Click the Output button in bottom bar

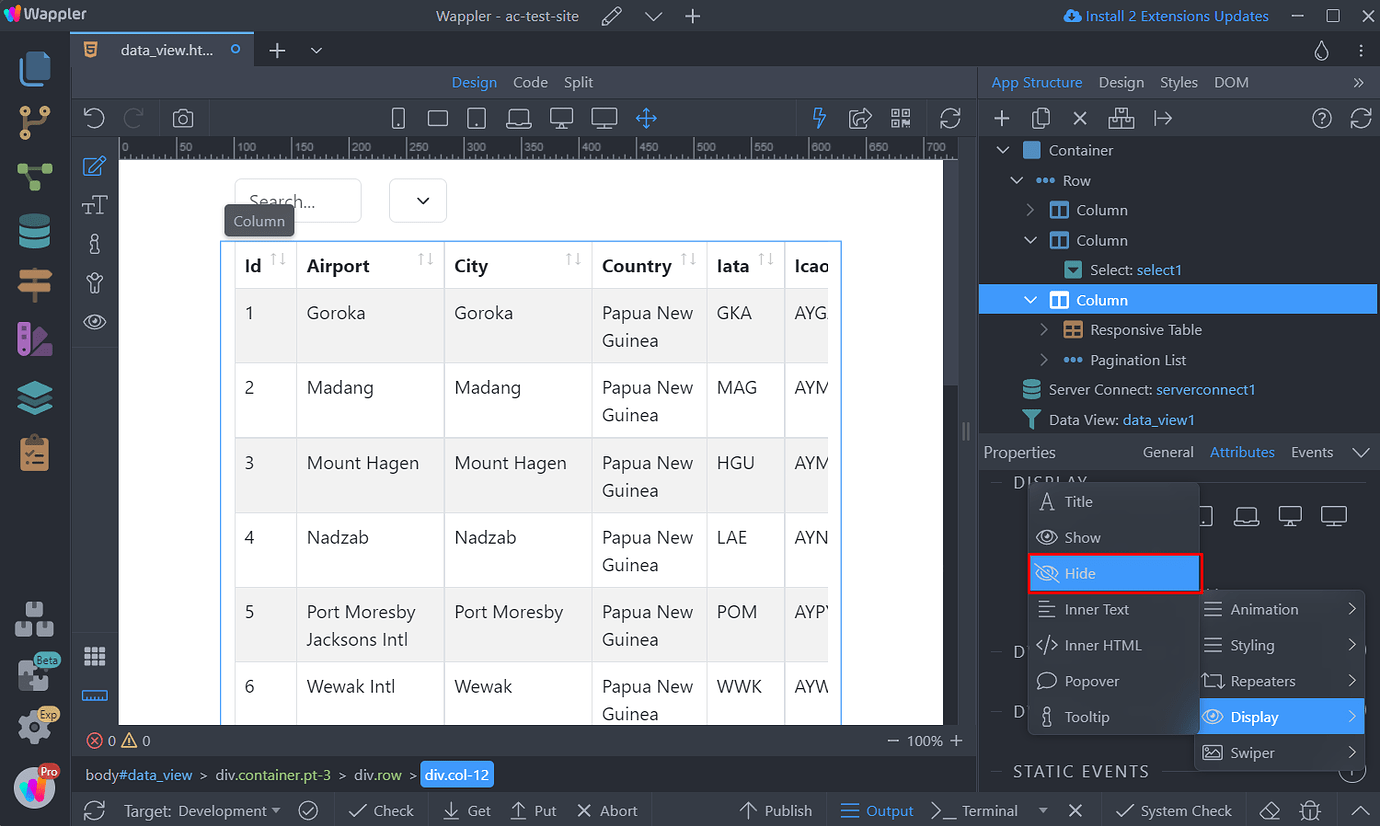tap(877, 811)
